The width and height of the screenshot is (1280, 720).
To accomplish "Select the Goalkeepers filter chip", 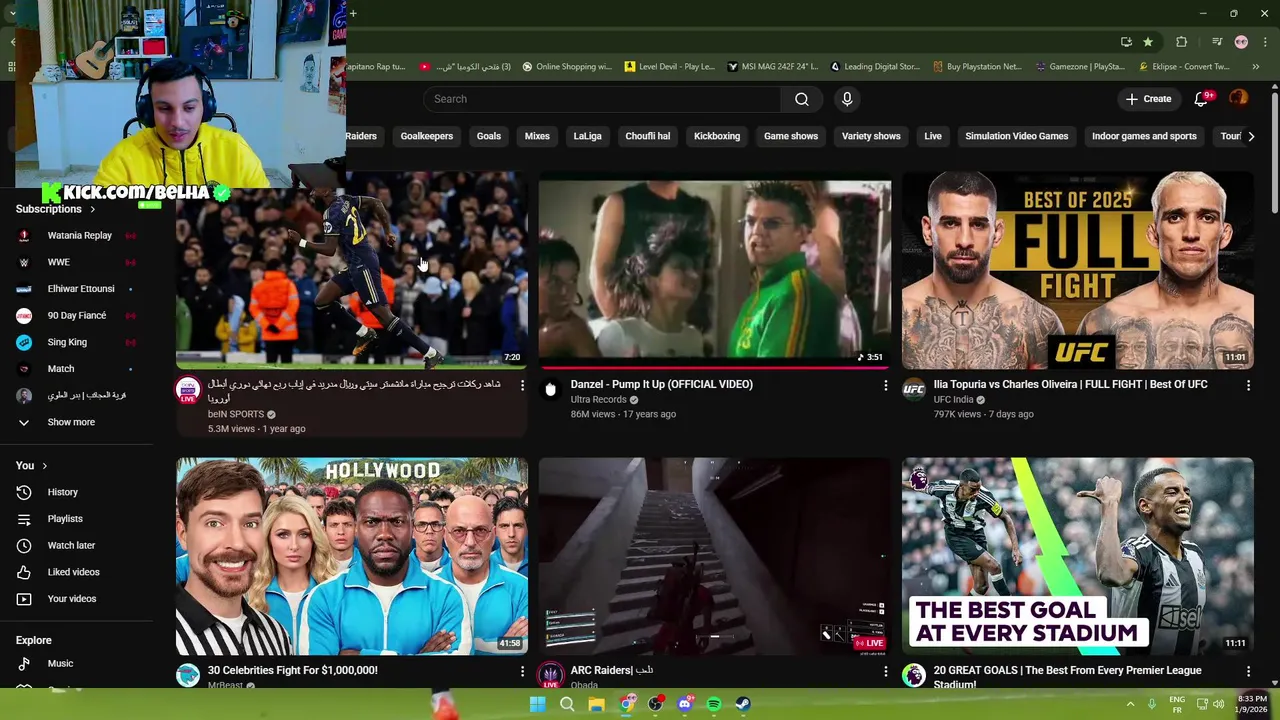I will 427,136.
